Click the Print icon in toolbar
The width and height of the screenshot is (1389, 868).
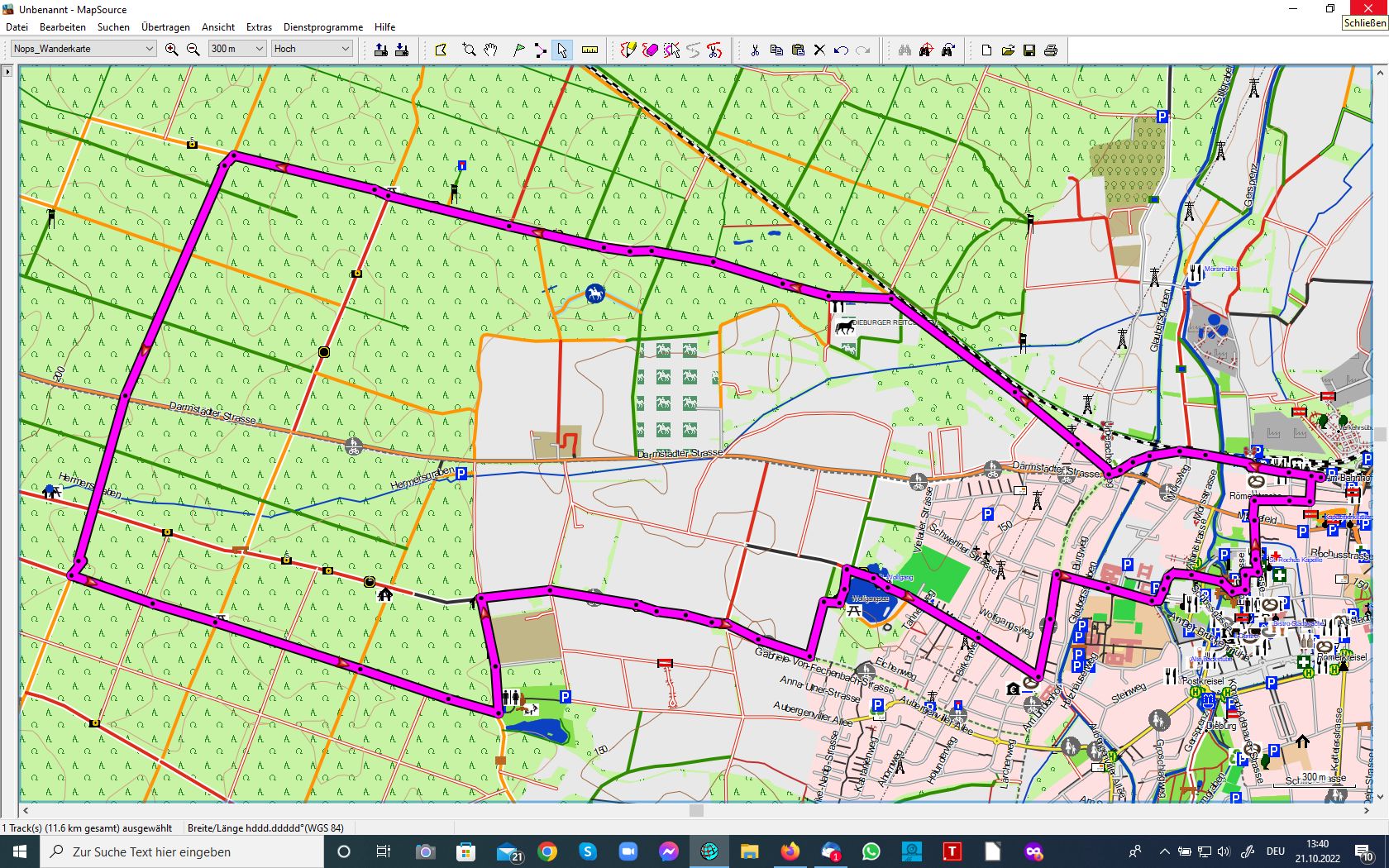pos(1051,50)
